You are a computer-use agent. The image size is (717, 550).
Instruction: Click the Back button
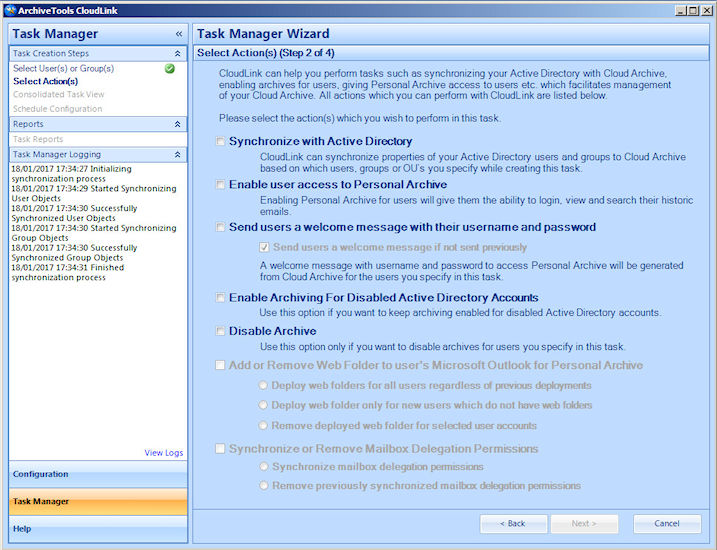point(513,523)
